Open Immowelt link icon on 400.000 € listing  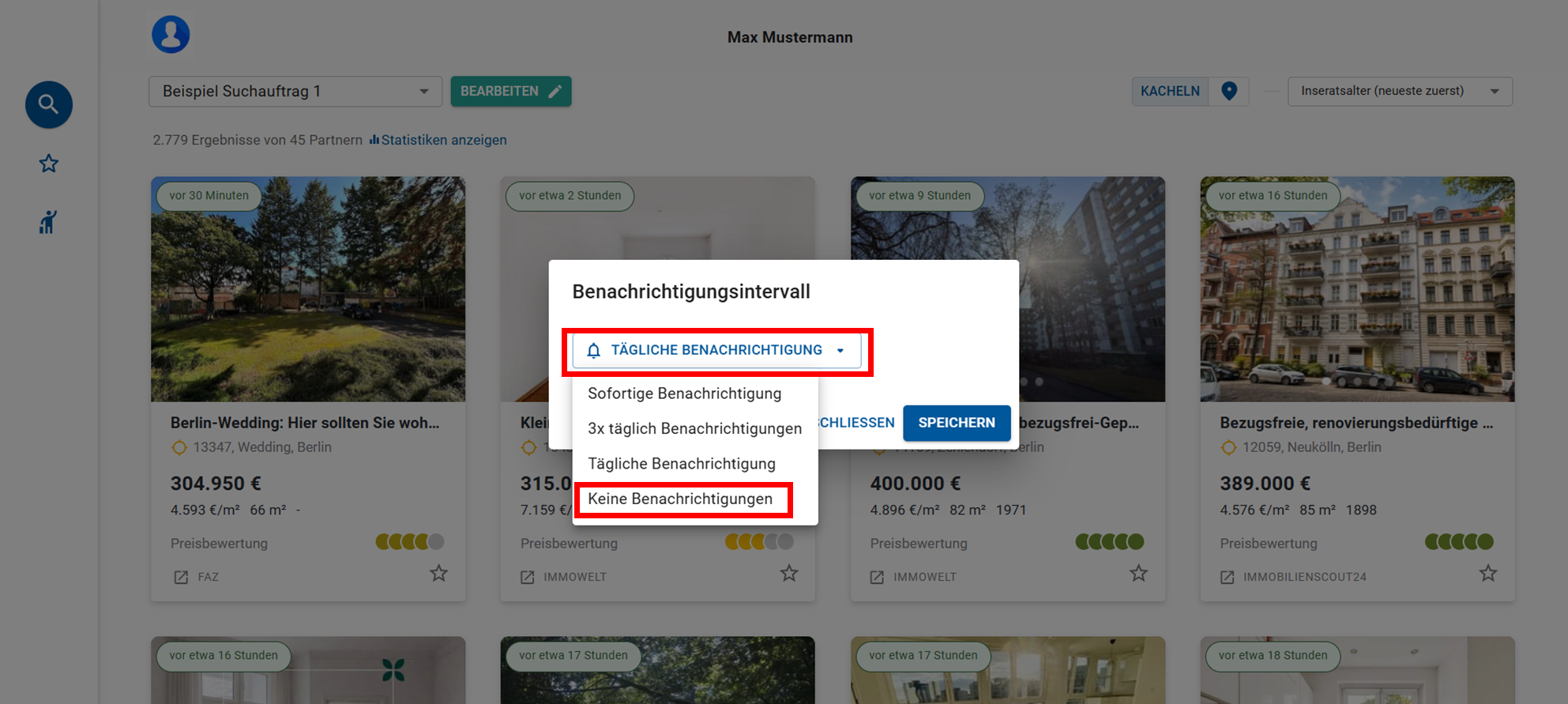tap(877, 577)
